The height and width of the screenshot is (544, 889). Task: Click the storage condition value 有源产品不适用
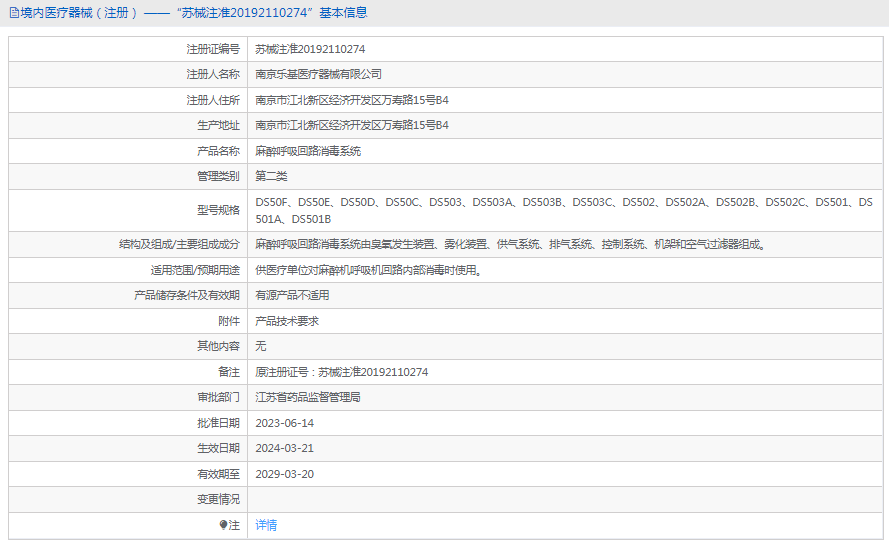[292, 295]
